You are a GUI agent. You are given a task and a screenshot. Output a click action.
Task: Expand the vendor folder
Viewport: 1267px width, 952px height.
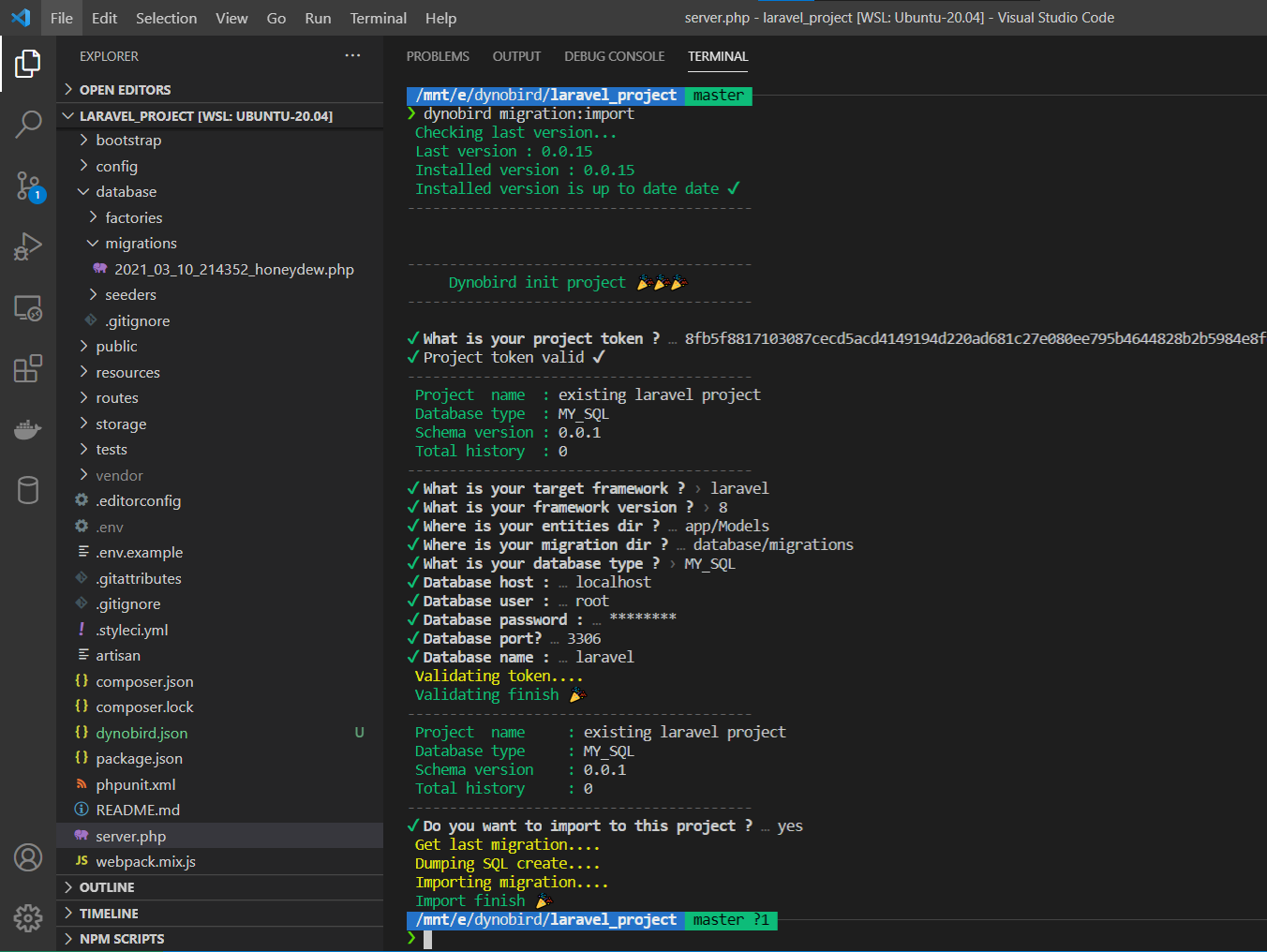click(219, 475)
